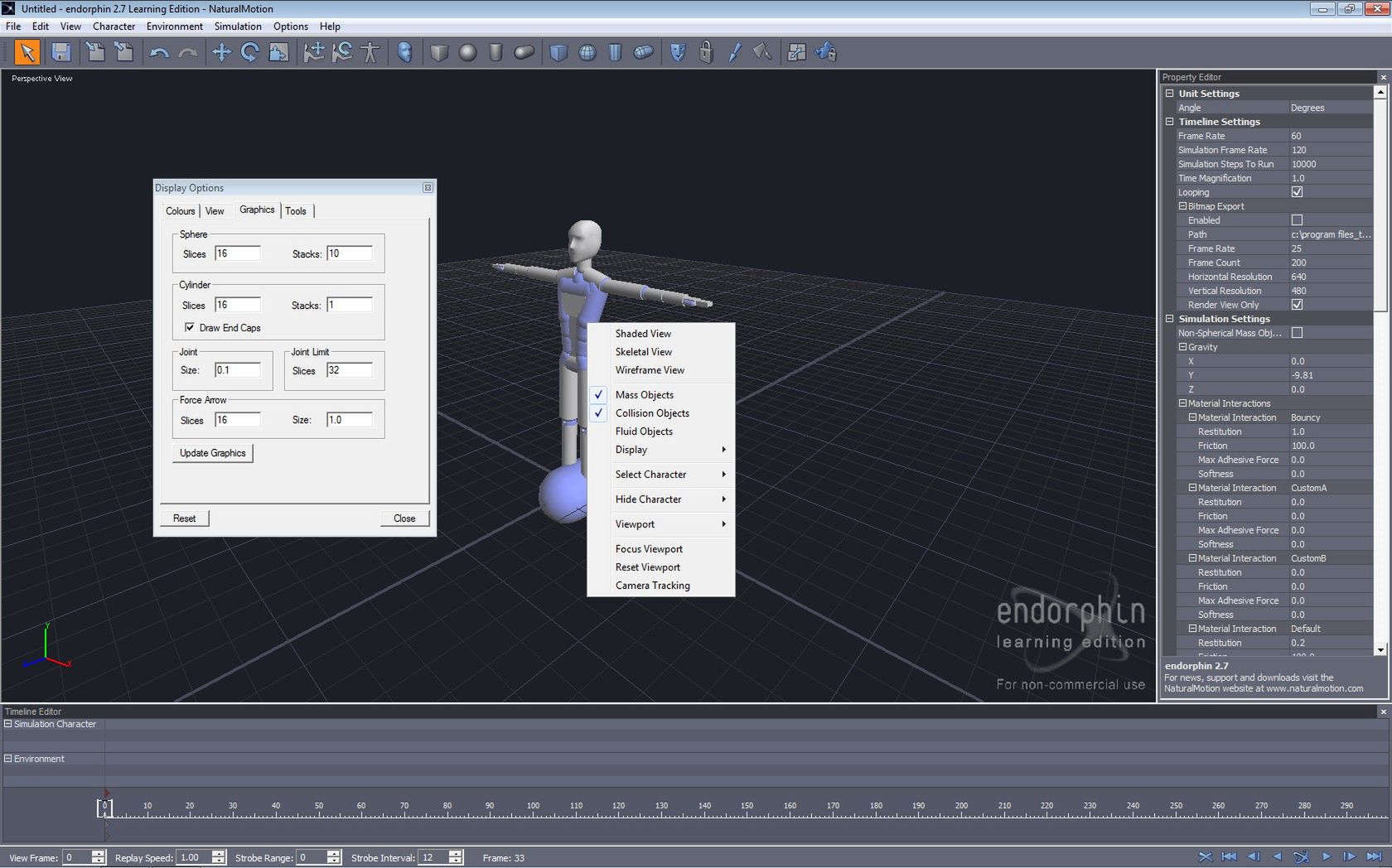Click the blue mask behaviour icon
This screenshot has width=1392, height=868.
[x=678, y=53]
